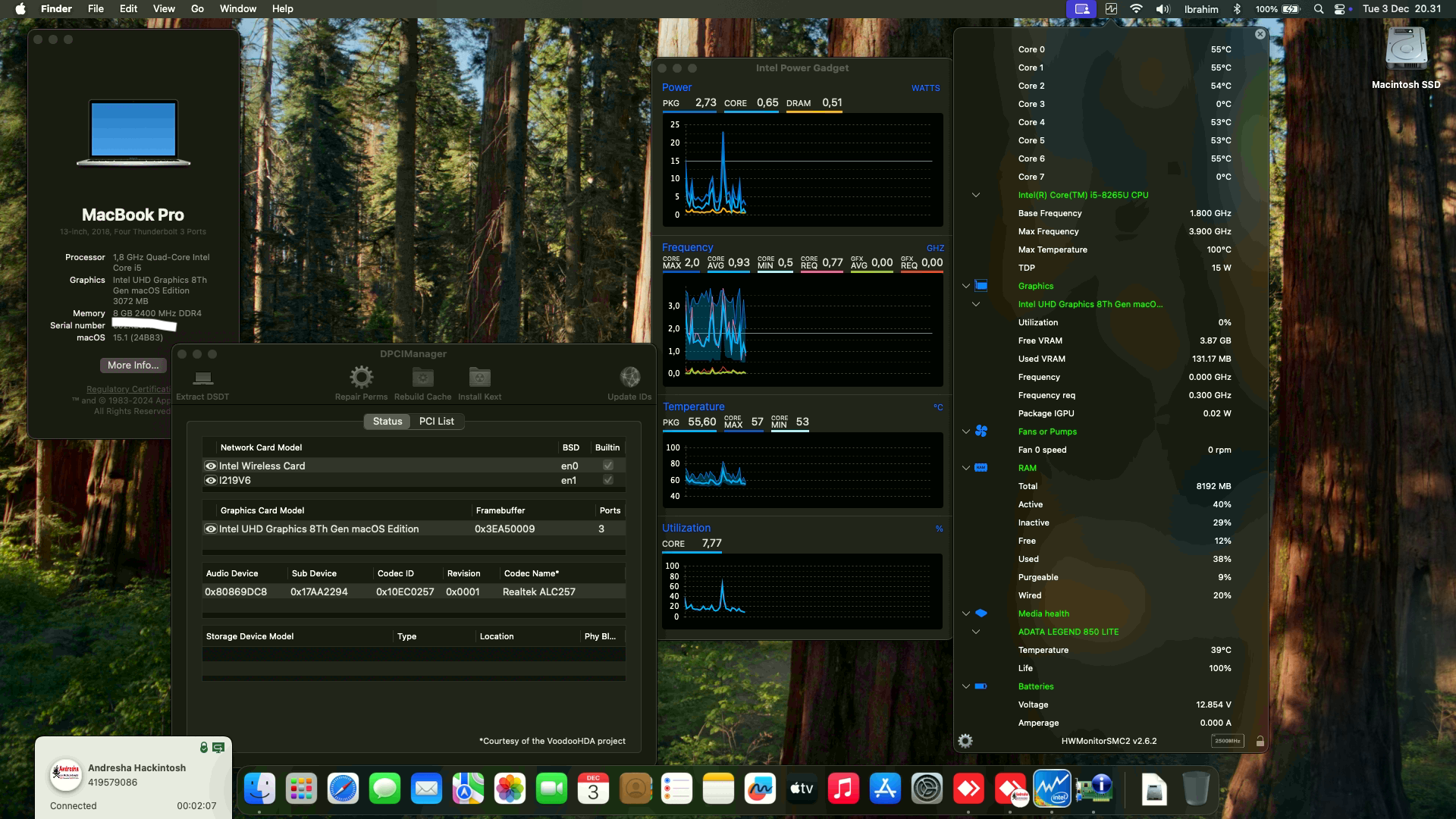The width and height of the screenshot is (1456, 819).
Task: Click eye icon beside Intel UHD Graphics
Action: (x=211, y=529)
